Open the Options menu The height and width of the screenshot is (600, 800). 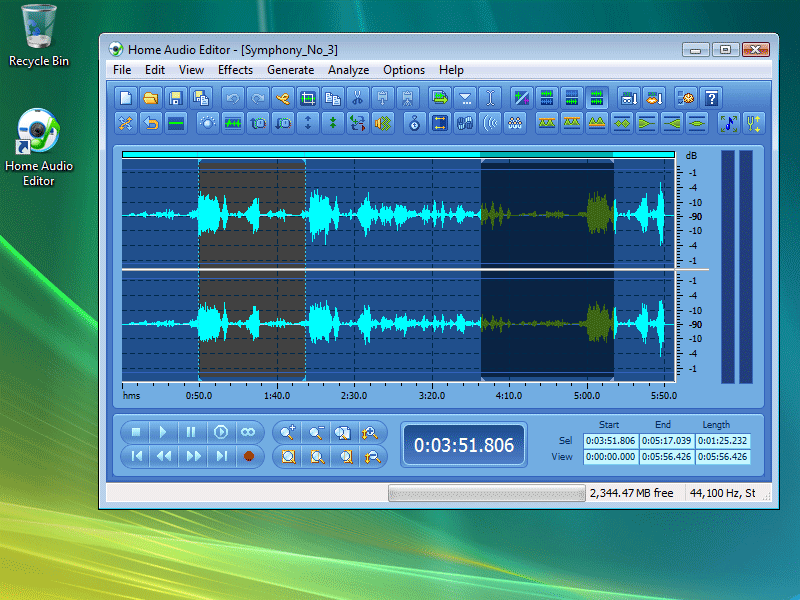coord(404,70)
